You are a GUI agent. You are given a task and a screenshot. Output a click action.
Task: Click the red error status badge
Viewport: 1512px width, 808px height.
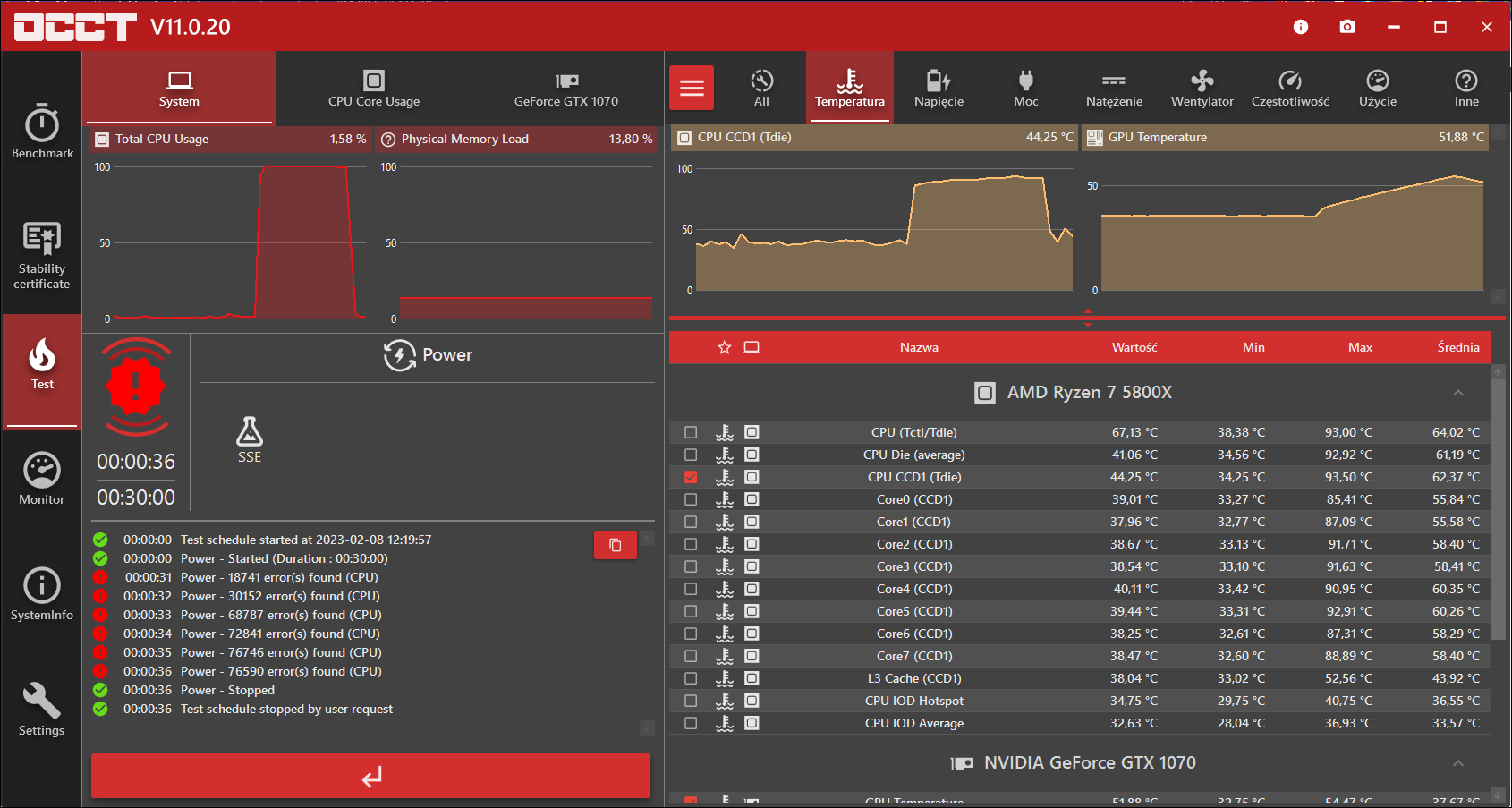click(x=136, y=387)
